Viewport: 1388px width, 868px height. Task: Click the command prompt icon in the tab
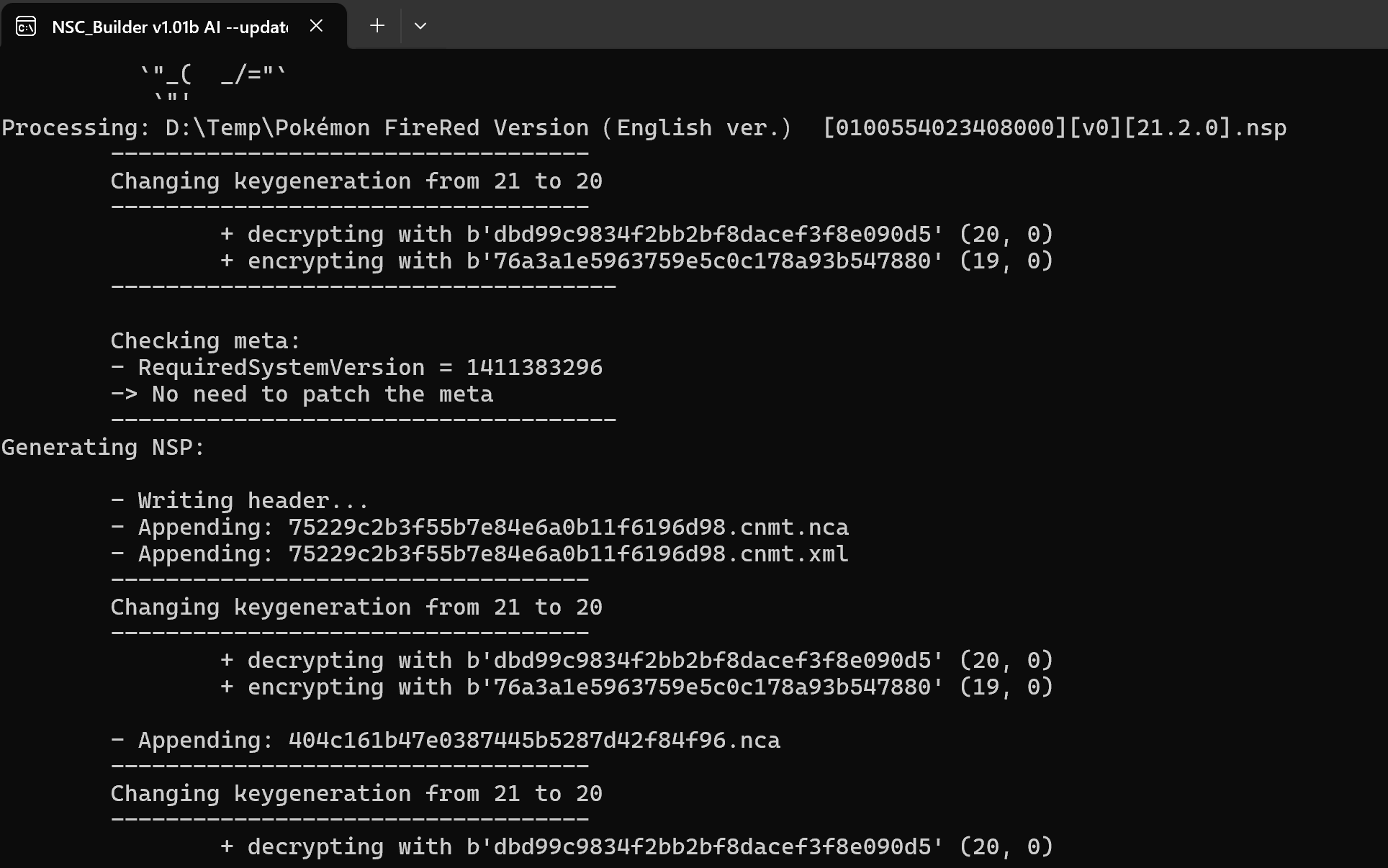(26, 27)
